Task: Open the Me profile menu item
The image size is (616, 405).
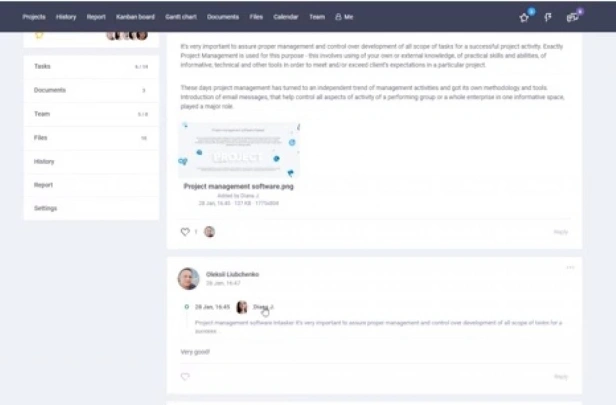Action: tap(344, 17)
